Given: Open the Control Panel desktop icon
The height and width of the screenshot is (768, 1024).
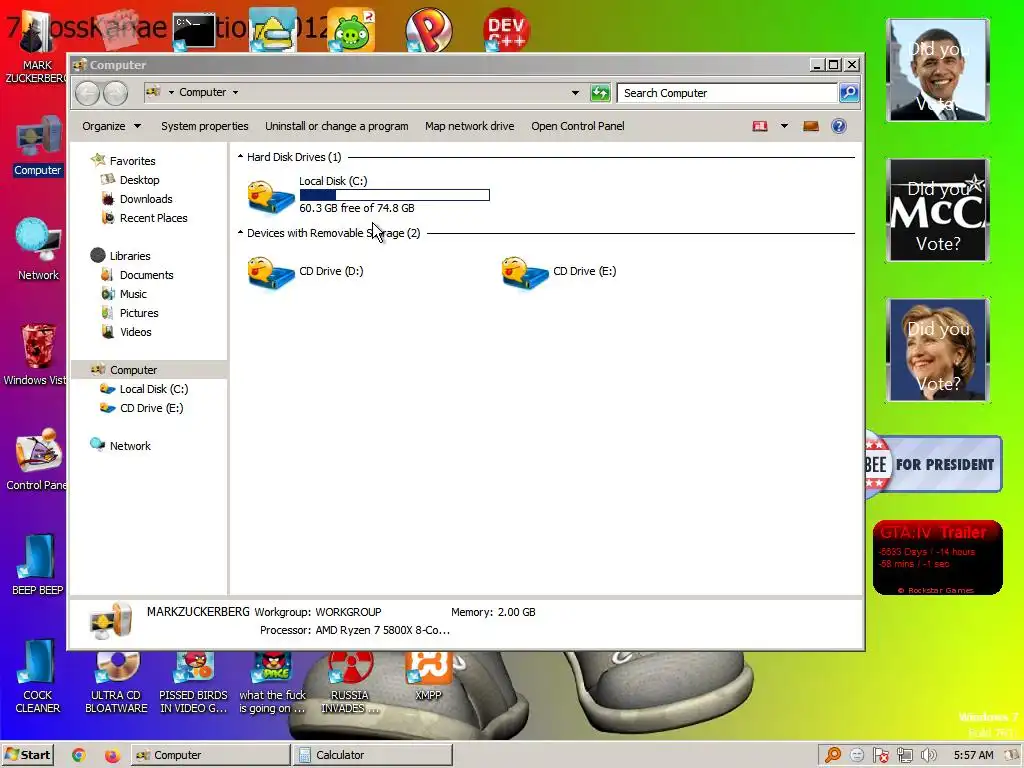Looking at the screenshot, I should (36, 460).
